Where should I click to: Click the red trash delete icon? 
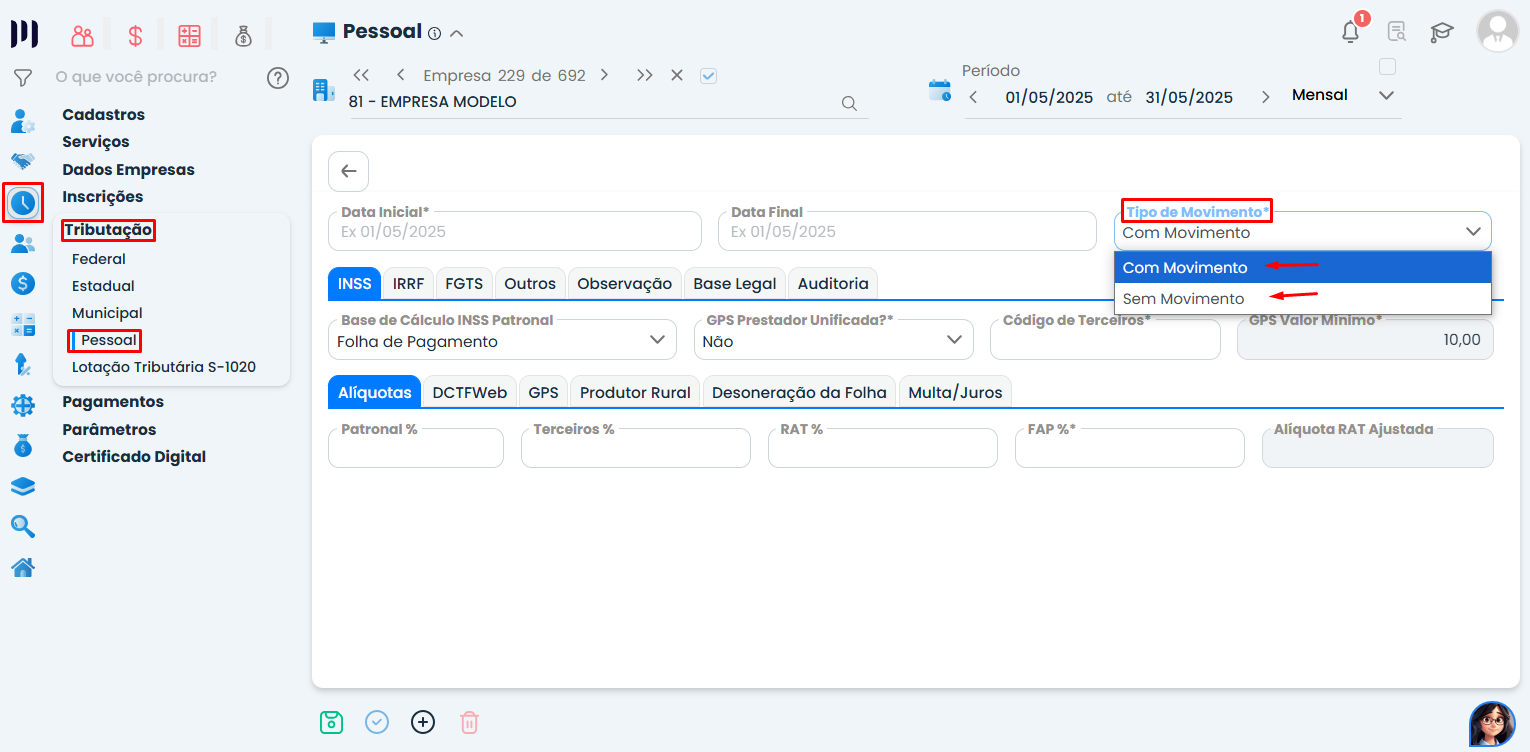click(469, 722)
